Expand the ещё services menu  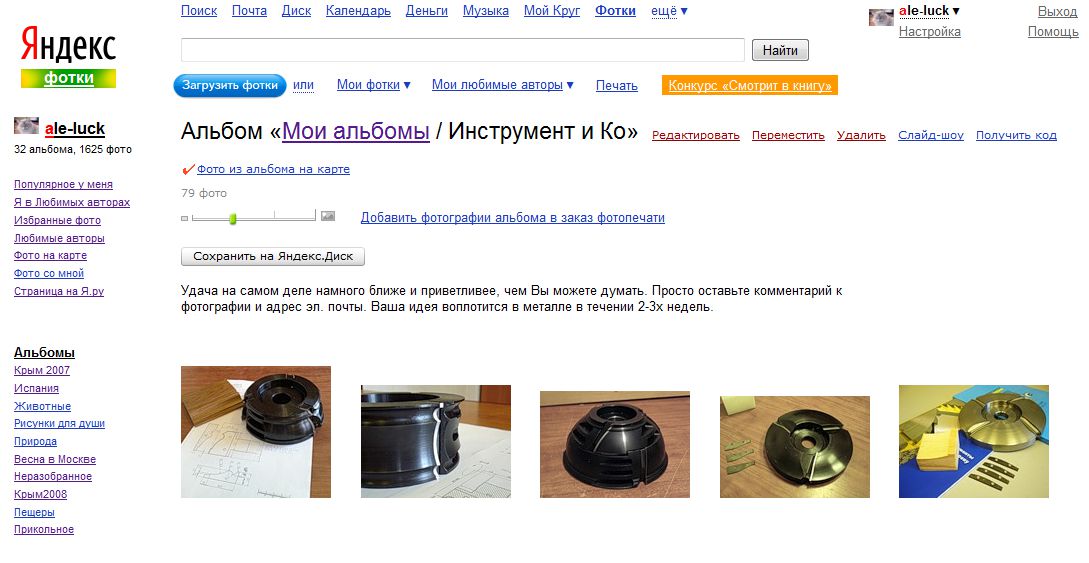(670, 11)
